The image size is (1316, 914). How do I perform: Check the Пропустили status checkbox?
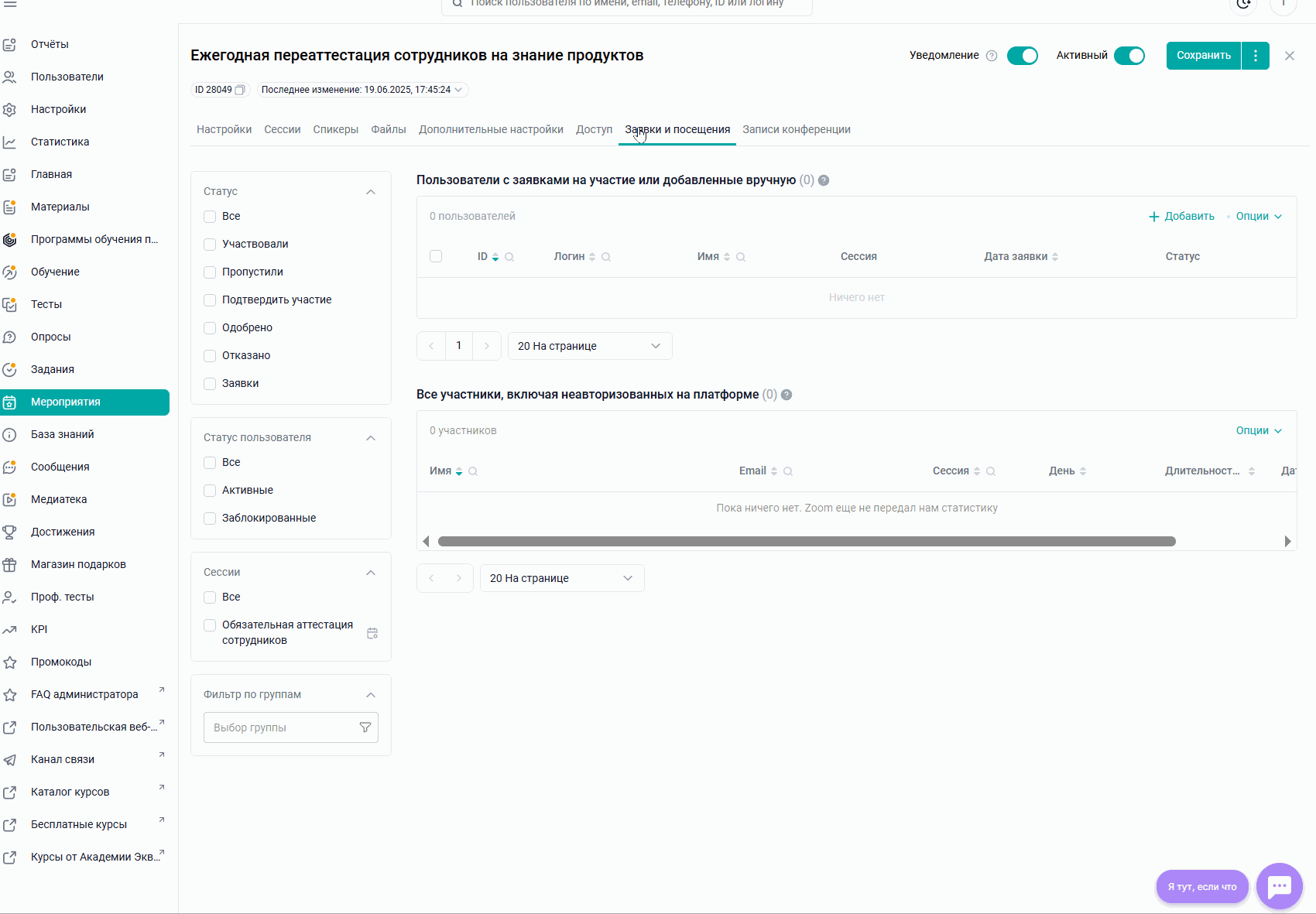pyautogui.click(x=210, y=272)
